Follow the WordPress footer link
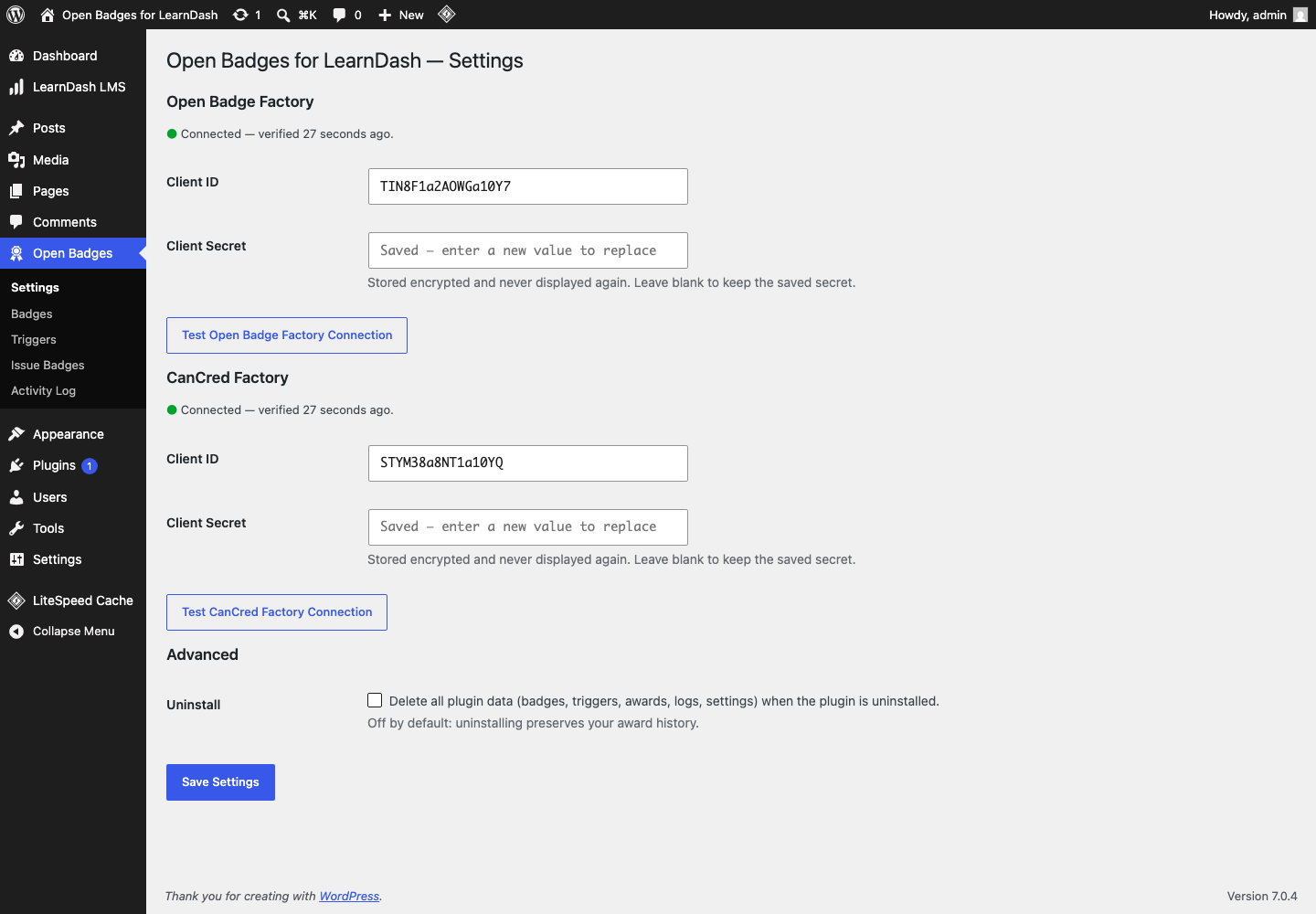This screenshot has height=914, width=1316. (349, 896)
